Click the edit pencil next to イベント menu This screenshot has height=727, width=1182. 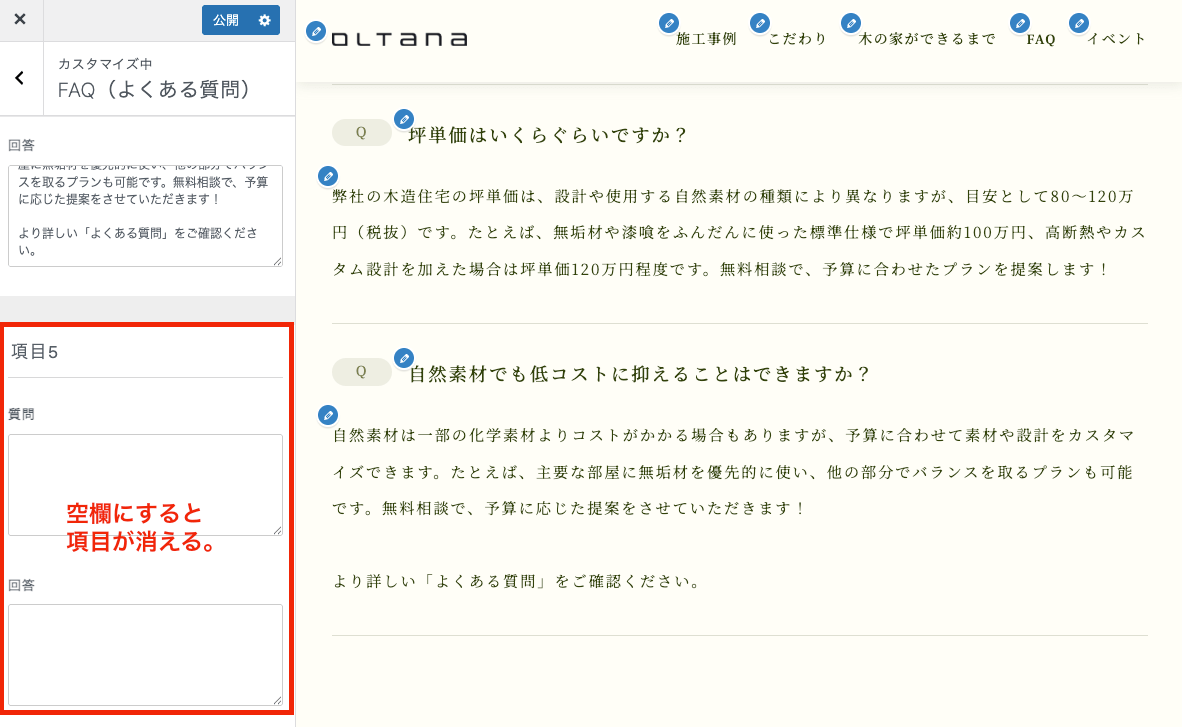click(1079, 23)
